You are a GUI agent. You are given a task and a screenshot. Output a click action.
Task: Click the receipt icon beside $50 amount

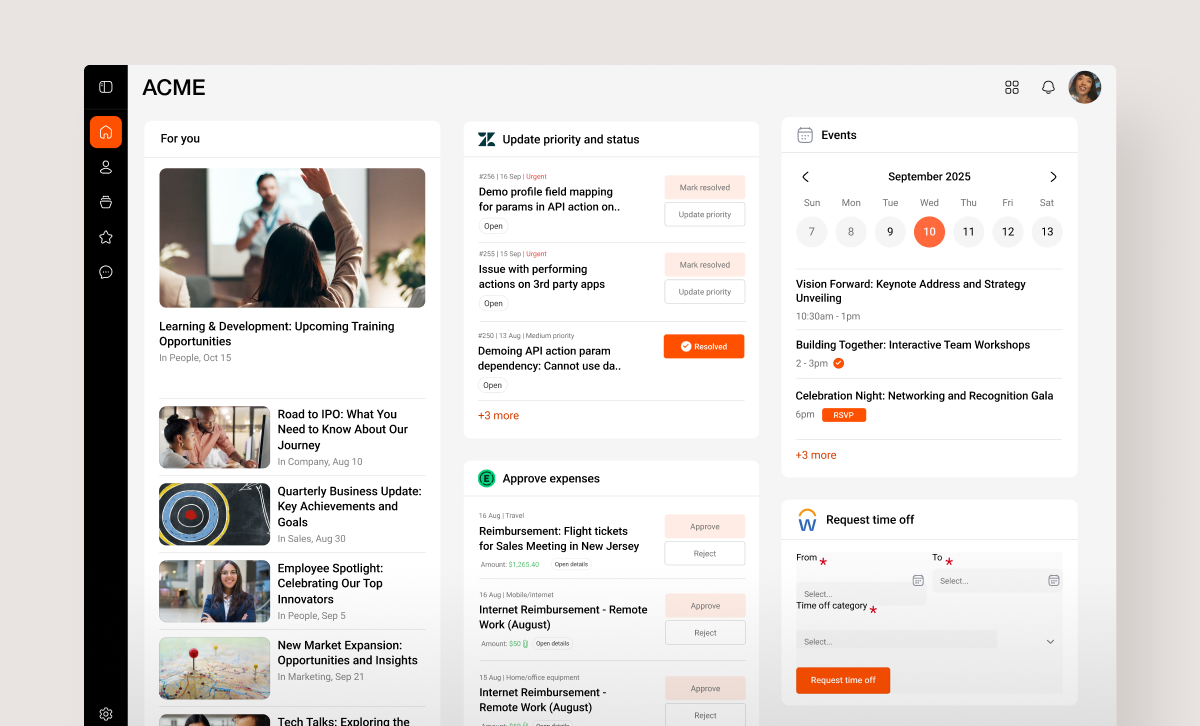[x=526, y=644]
